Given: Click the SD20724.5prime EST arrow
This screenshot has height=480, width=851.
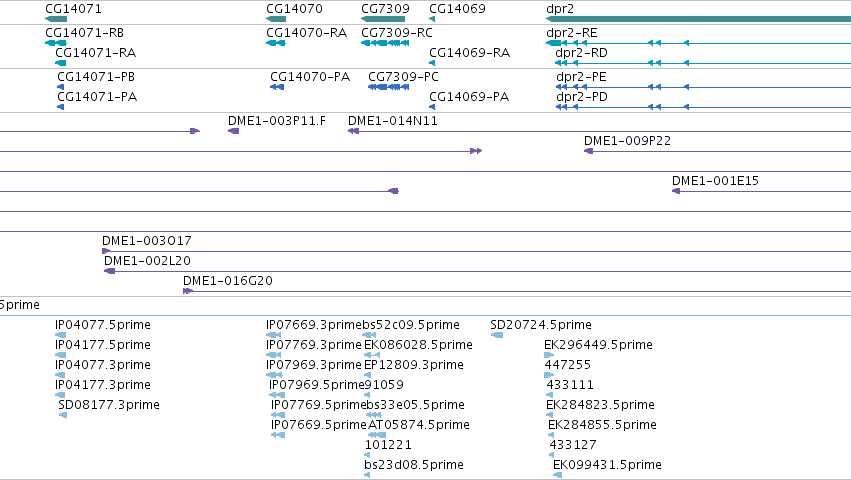Looking at the screenshot, I should [x=497, y=335].
